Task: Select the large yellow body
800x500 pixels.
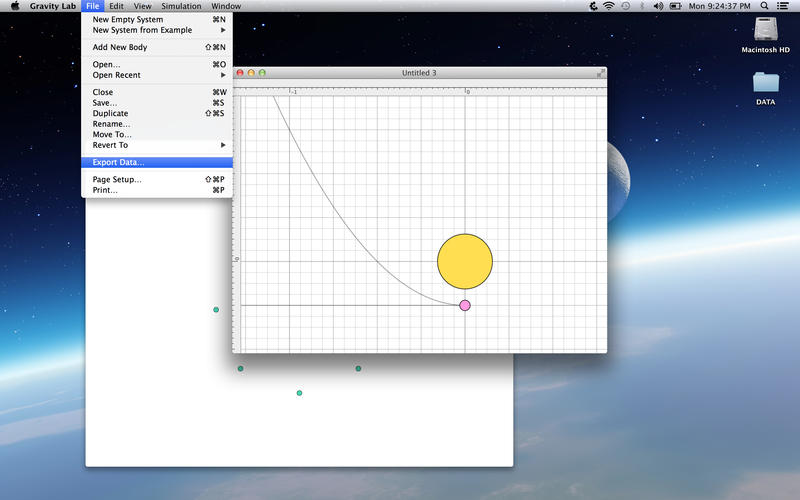Action: click(x=465, y=261)
